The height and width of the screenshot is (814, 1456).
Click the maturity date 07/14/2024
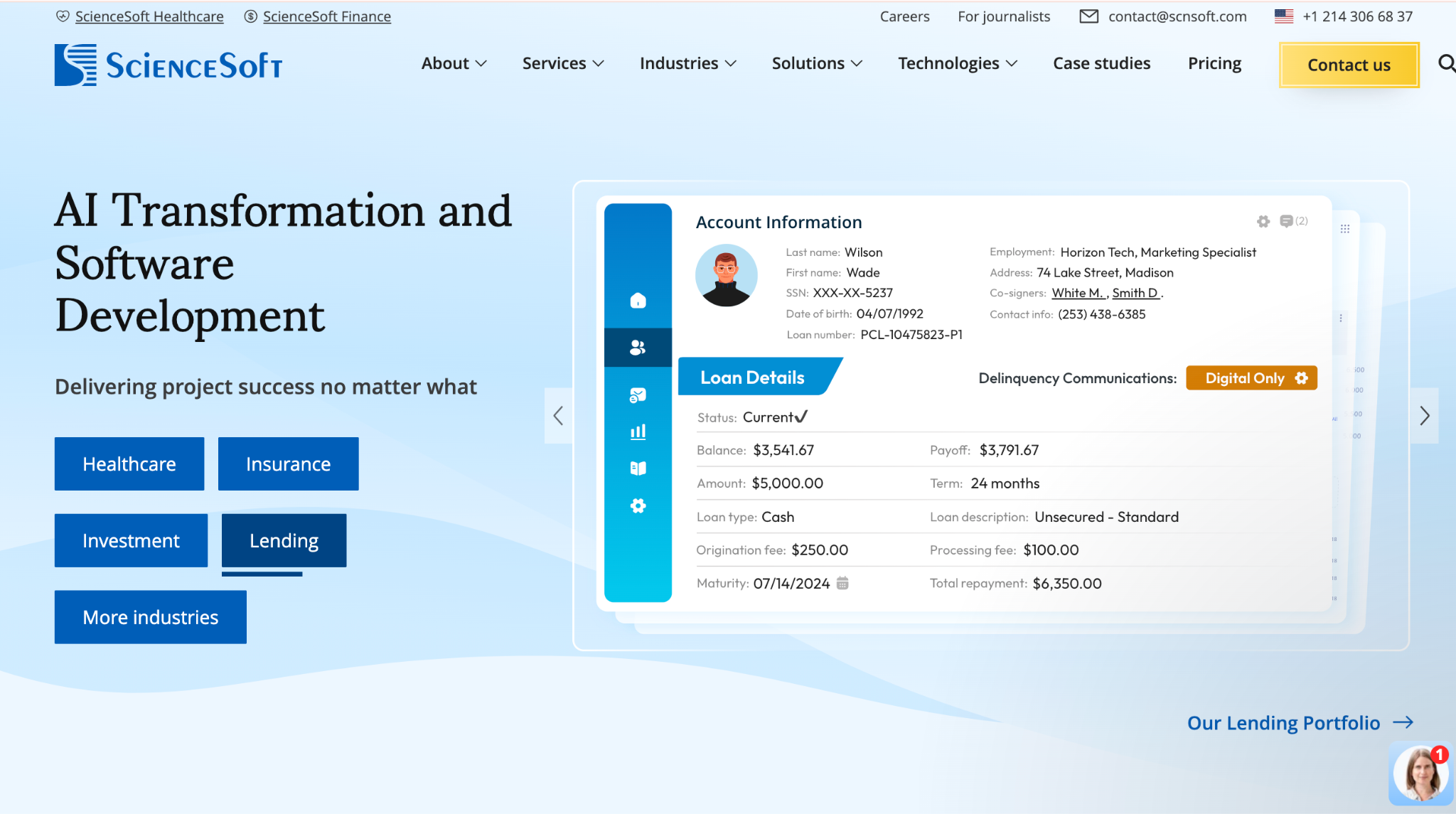[x=791, y=583]
